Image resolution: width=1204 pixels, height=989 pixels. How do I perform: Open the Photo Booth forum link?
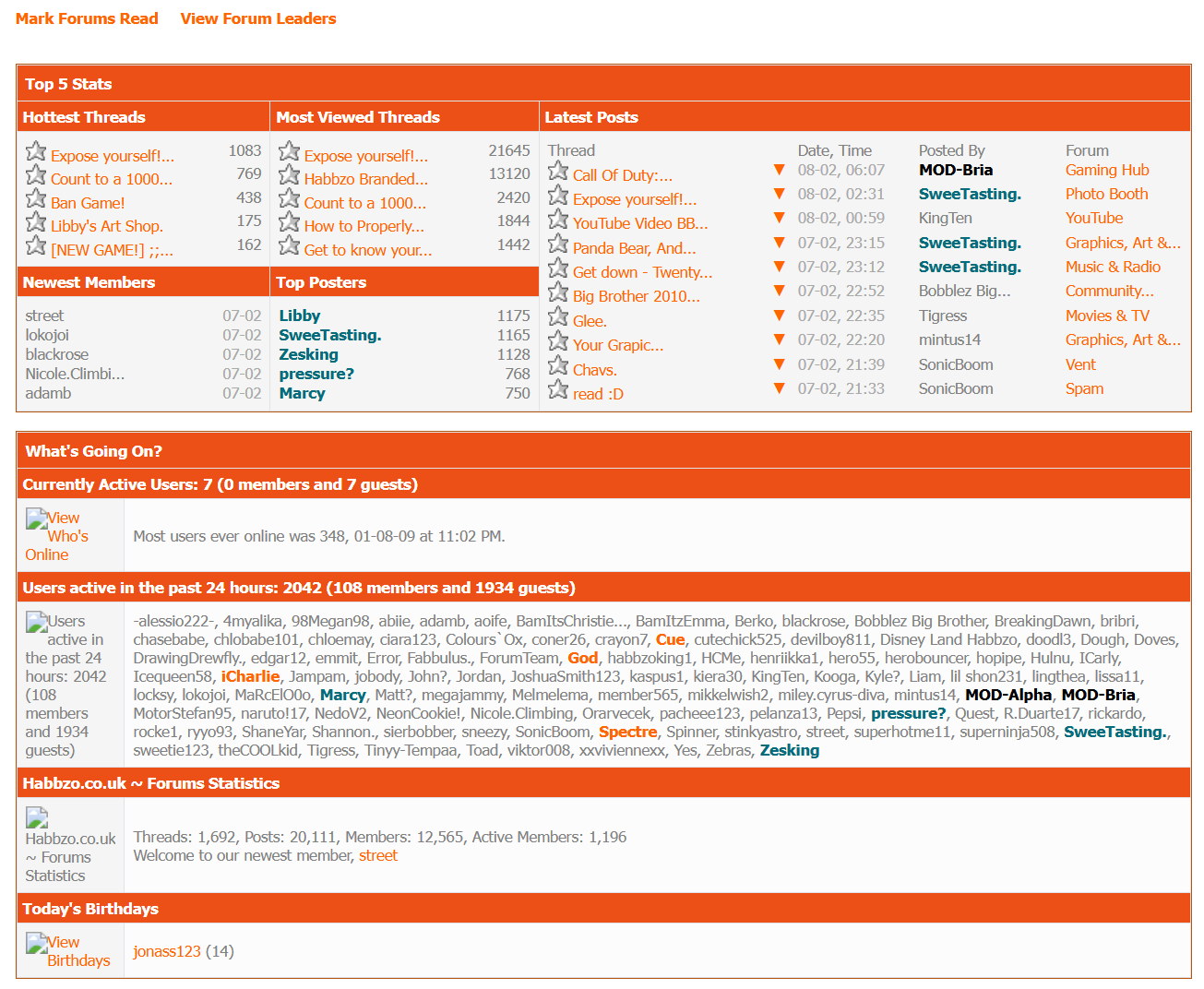point(1106,194)
